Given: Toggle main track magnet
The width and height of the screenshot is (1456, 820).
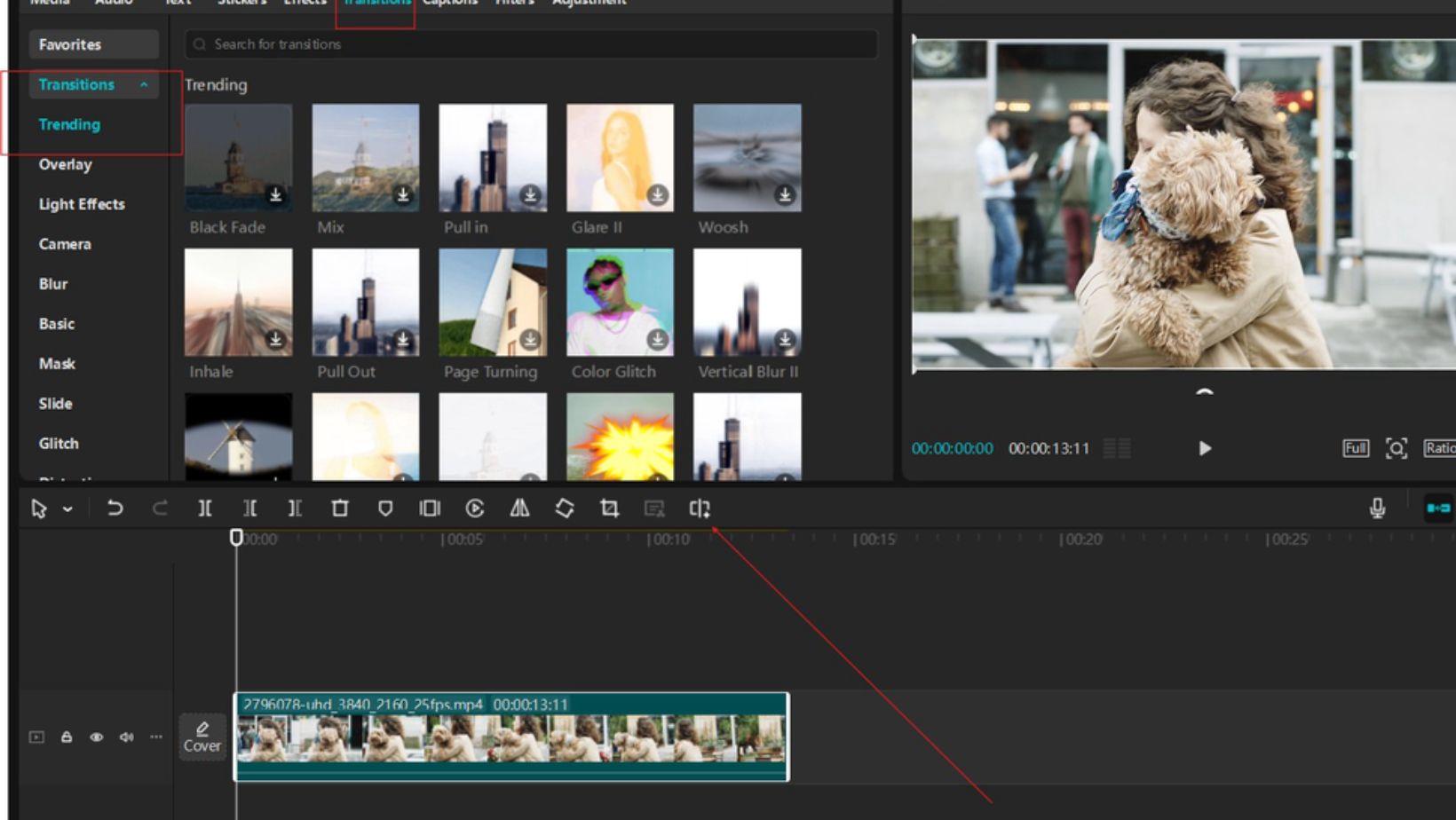Looking at the screenshot, I should (1438, 509).
